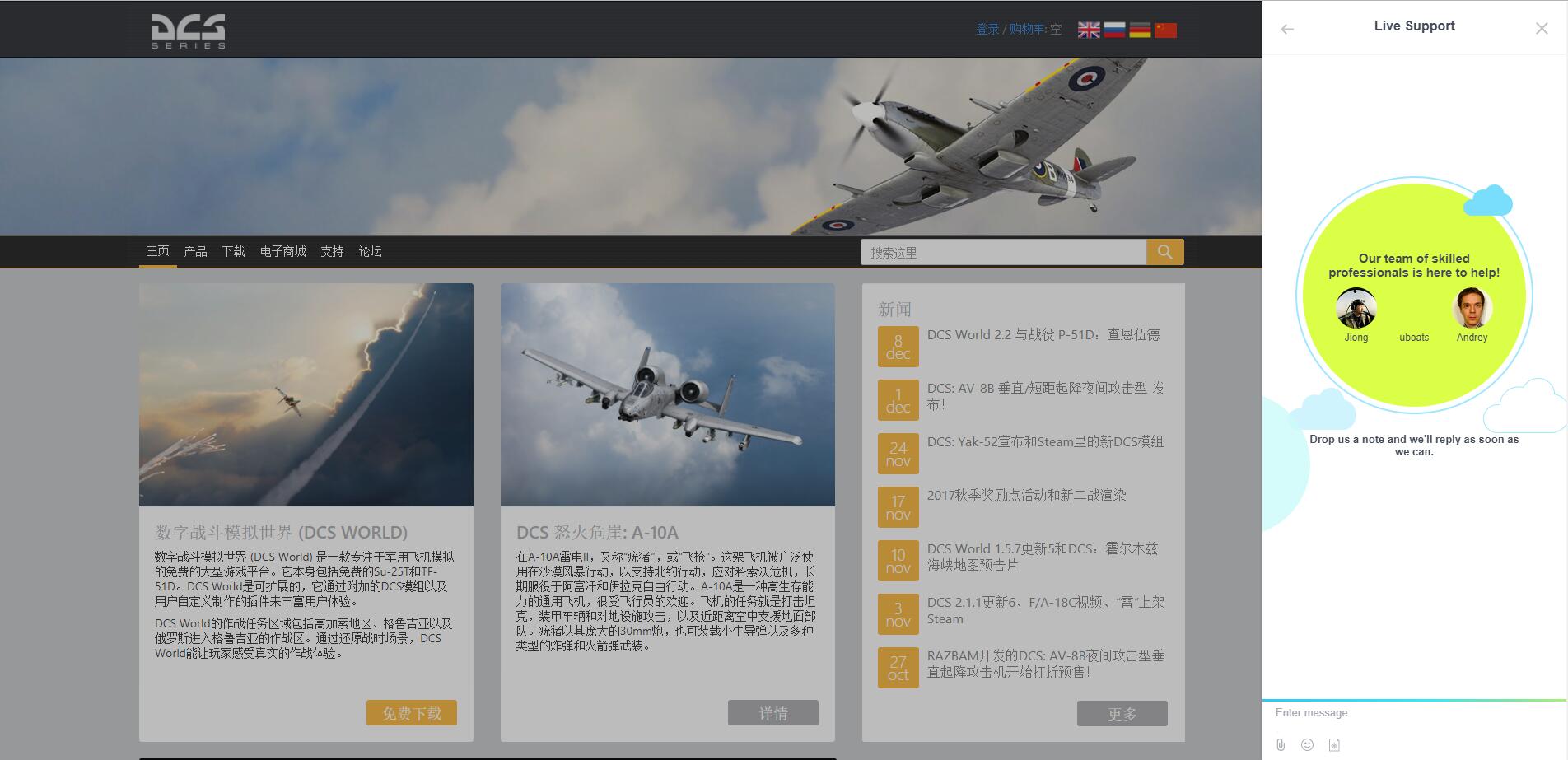Open news DCS World 1.5.7更新5 霍尔木兹海峡
This screenshot has width=1568, height=760.
[1043, 557]
